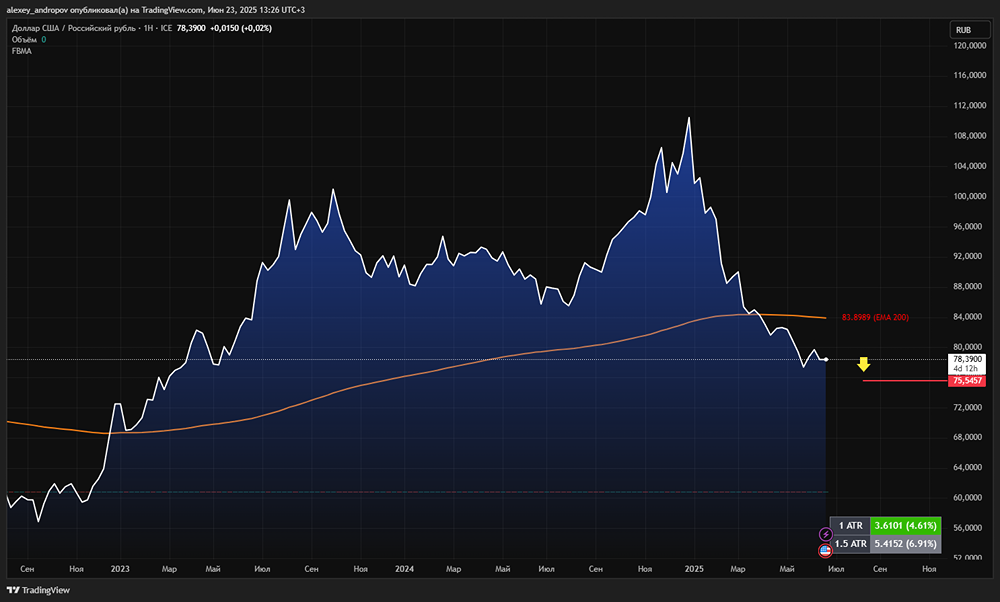The image size is (1000, 602).
Task: Click the 1 ATR table cell
Action: (x=850, y=525)
